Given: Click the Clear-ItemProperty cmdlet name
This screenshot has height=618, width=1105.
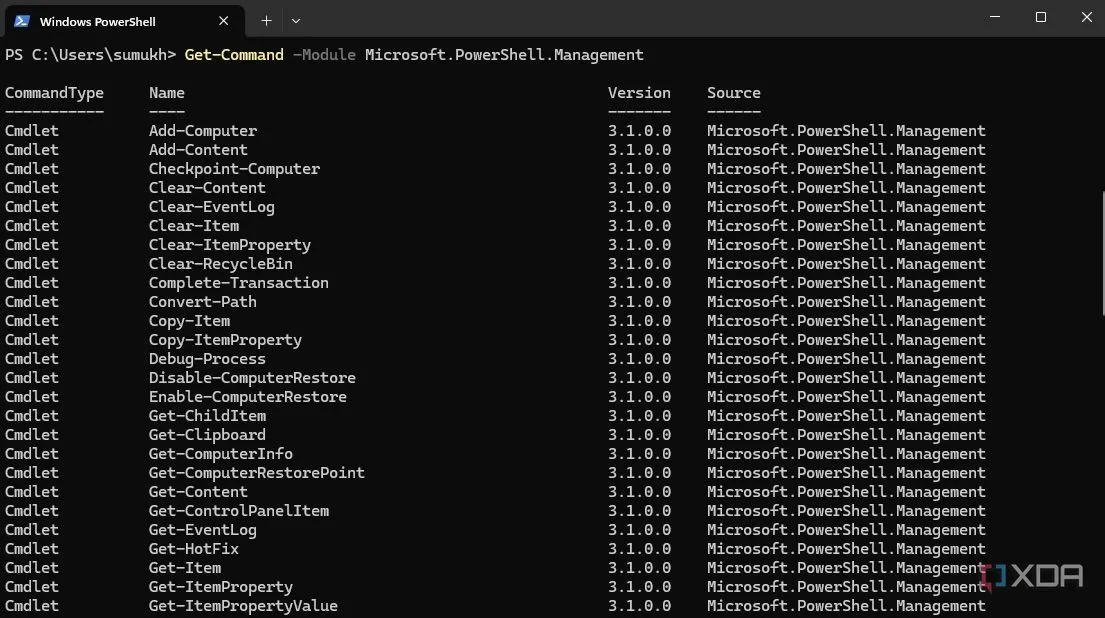Looking at the screenshot, I should [x=230, y=245].
